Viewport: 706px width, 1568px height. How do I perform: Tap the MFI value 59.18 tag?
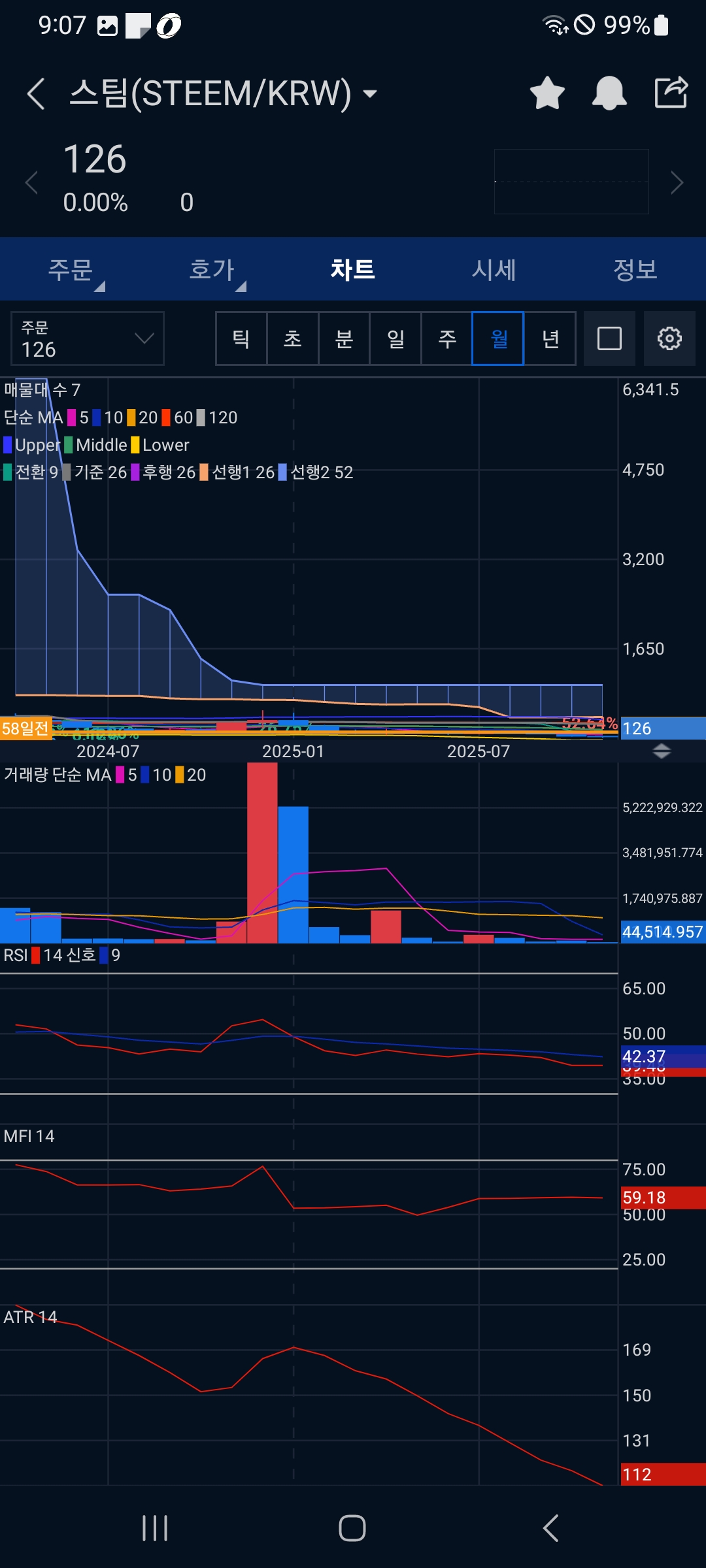pos(663,1198)
